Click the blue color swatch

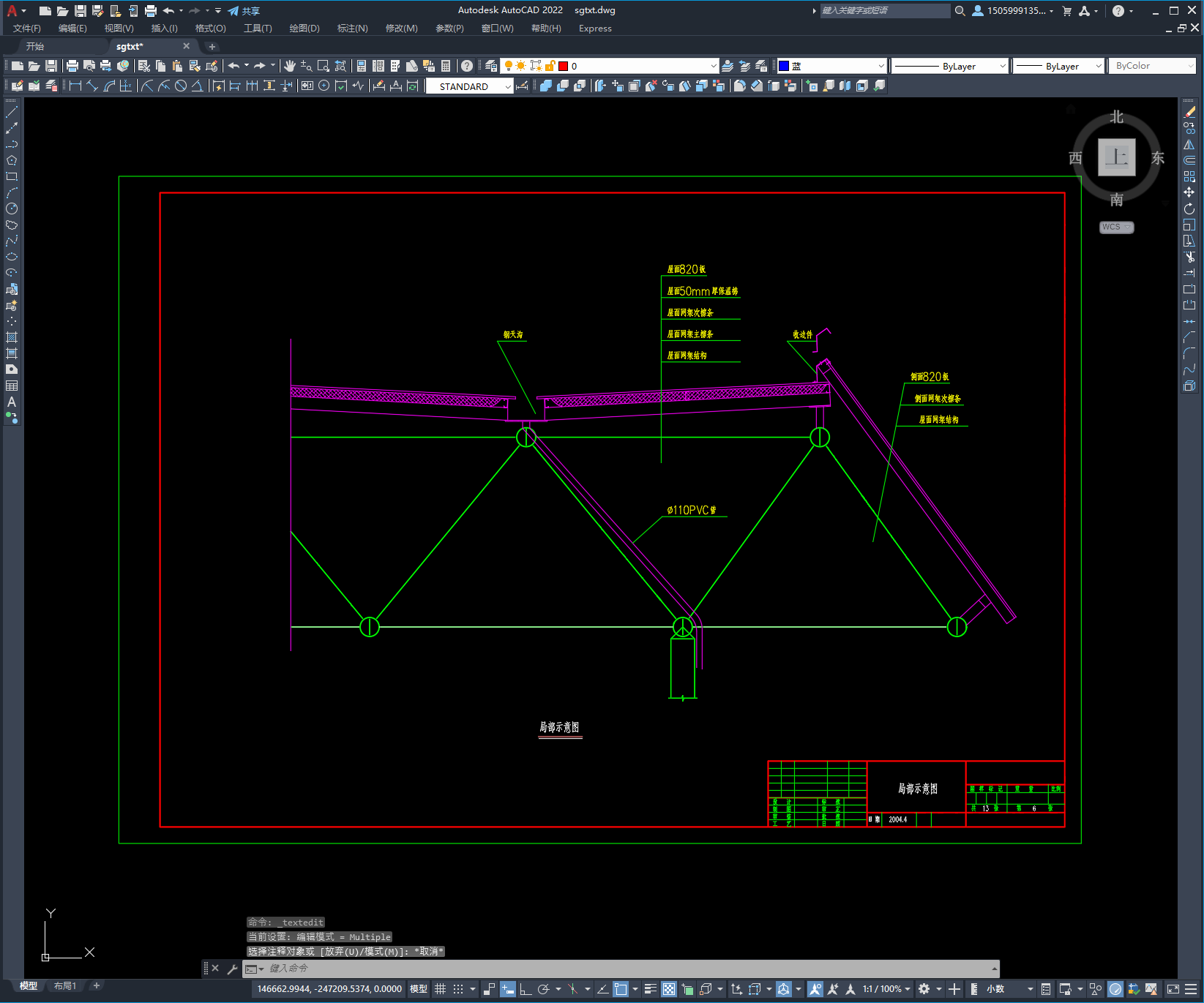click(x=784, y=66)
